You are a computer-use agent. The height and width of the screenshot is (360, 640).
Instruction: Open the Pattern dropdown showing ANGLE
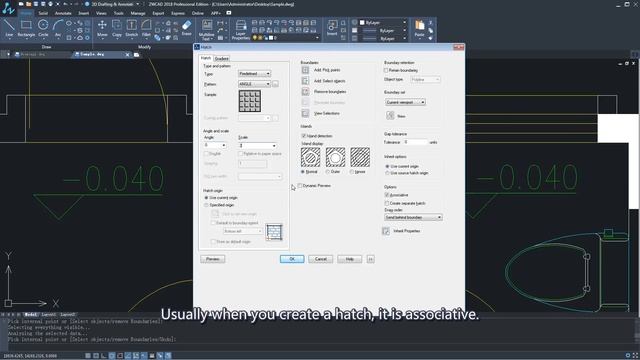[x=254, y=84]
